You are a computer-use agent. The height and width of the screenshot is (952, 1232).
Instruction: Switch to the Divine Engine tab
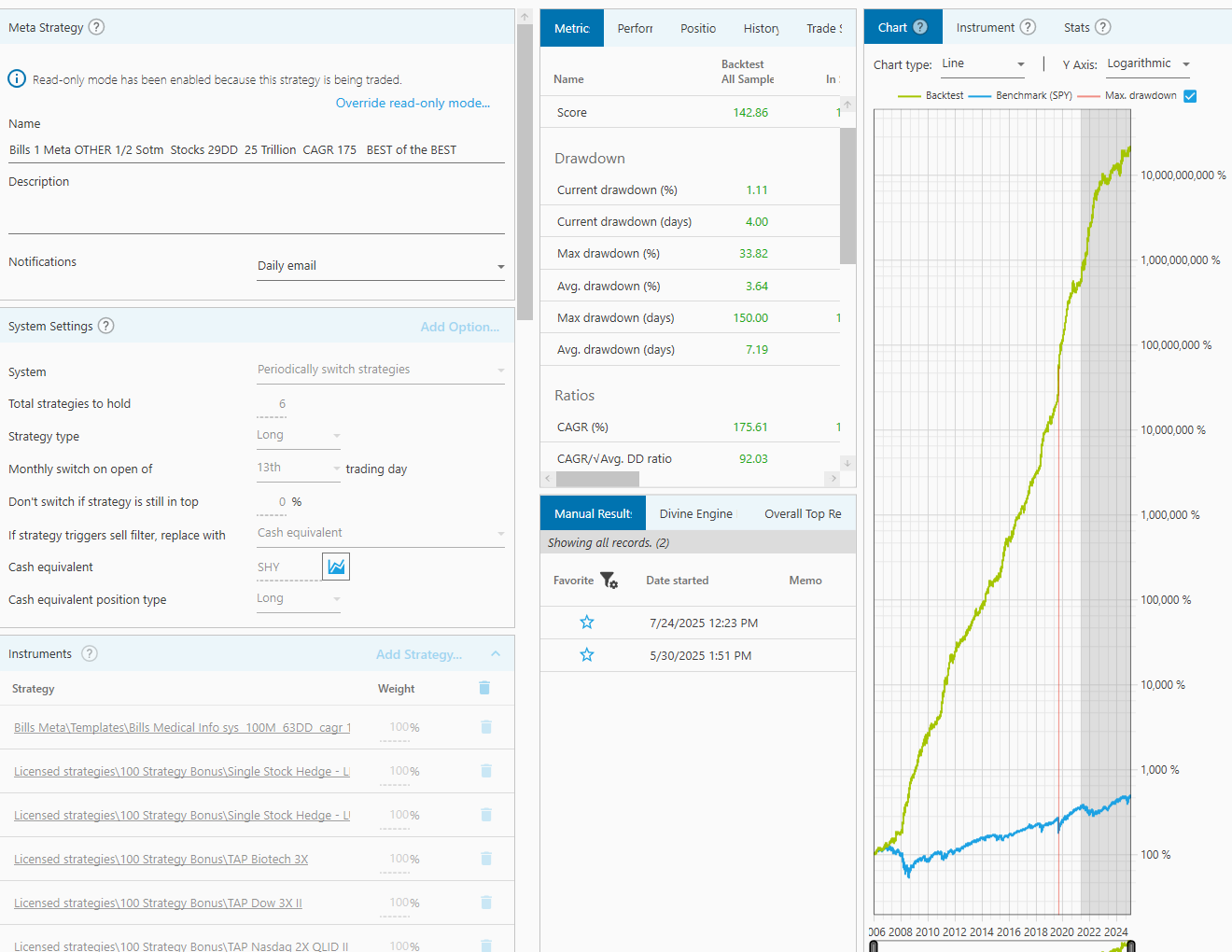pyautogui.click(x=695, y=513)
